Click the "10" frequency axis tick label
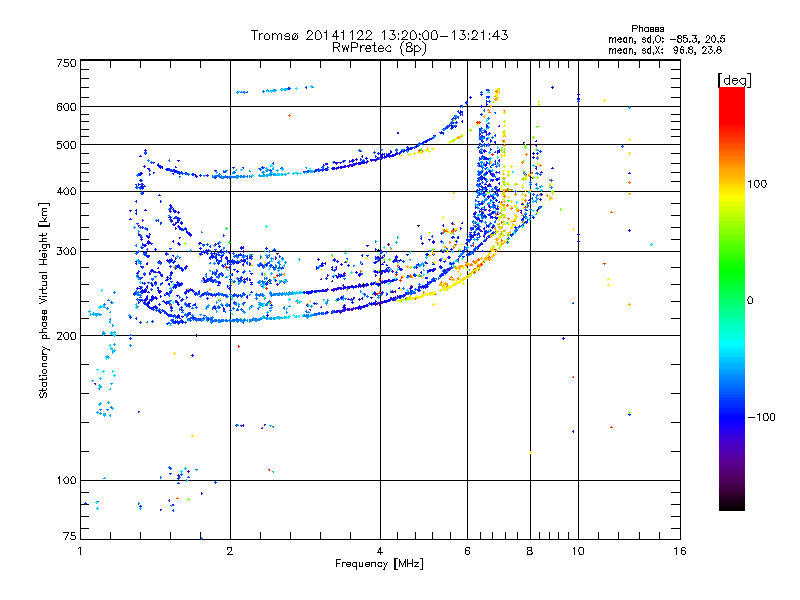This screenshot has width=800, height=600. tap(578, 551)
